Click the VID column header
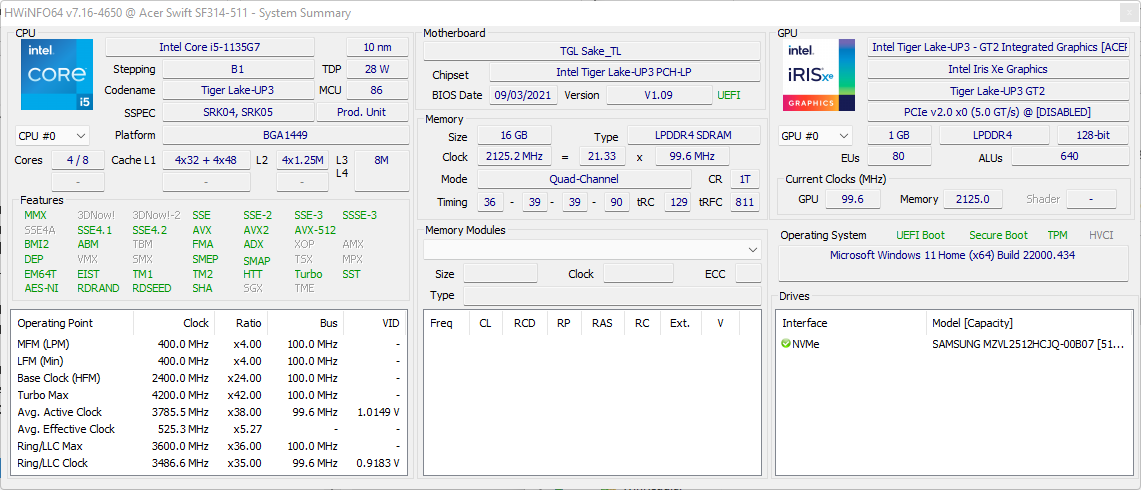This screenshot has width=1141, height=490. (374, 323)
